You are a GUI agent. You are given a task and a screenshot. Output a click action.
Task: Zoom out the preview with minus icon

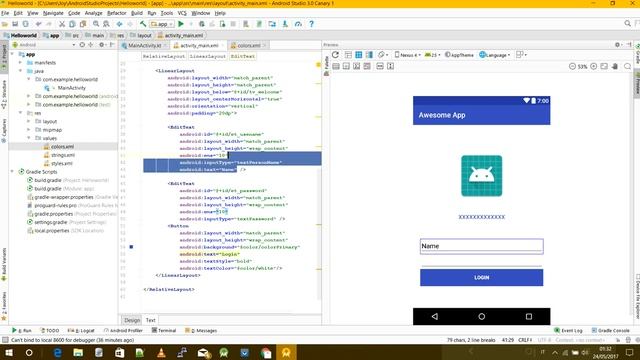572,66
